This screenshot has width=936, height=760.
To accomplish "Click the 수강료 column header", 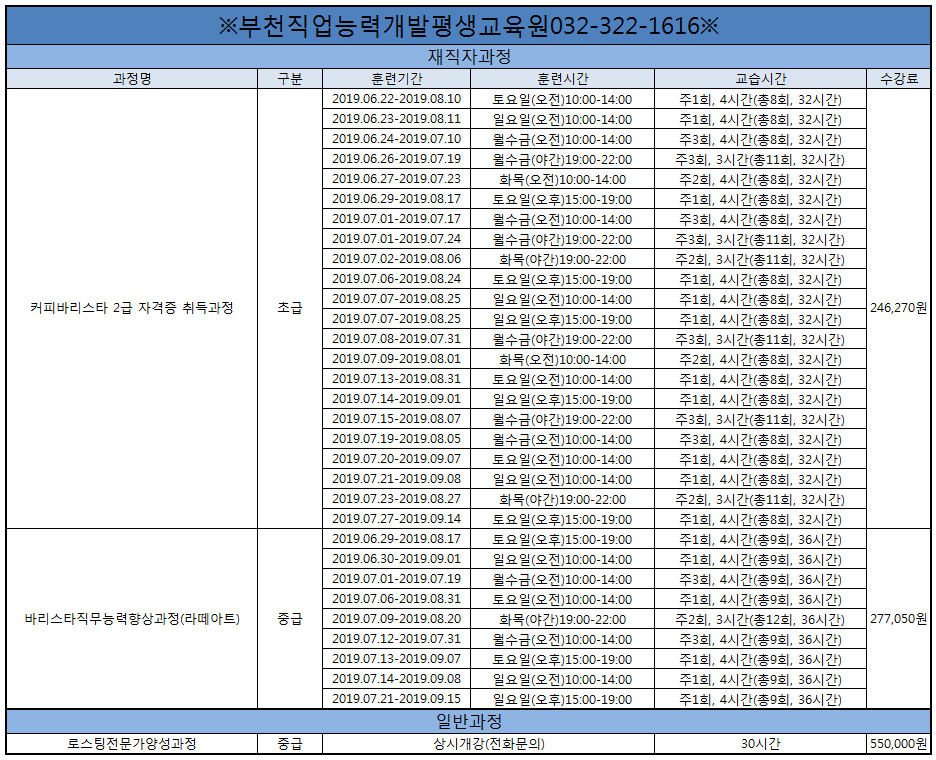I will pos(898,79).
